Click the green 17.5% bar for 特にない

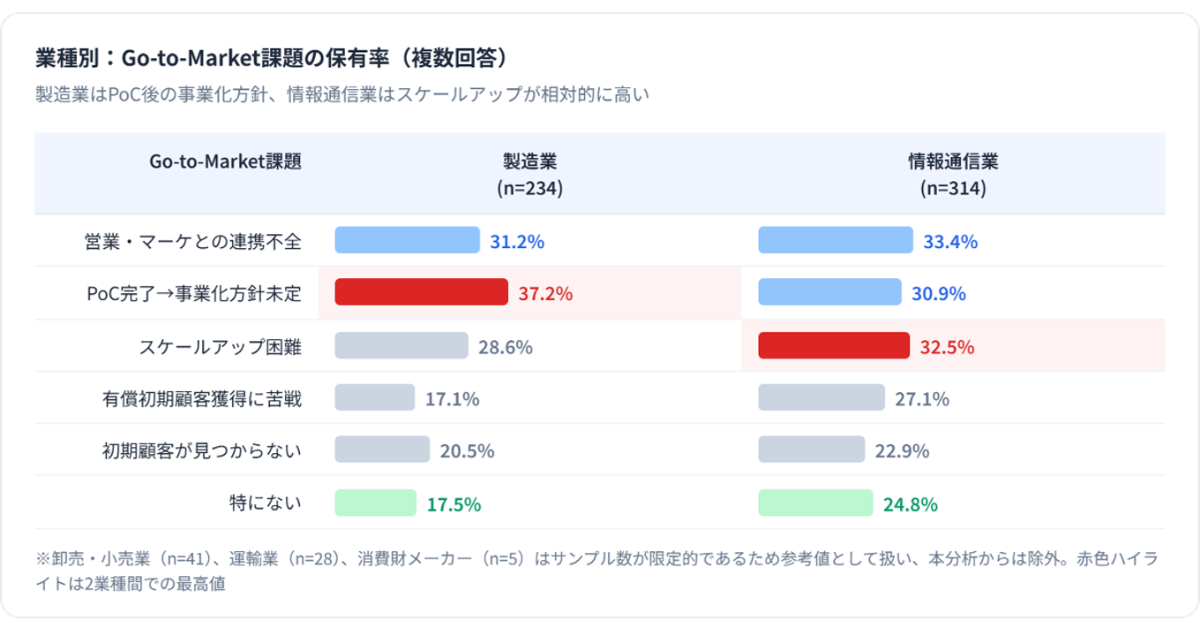point(375,503)
